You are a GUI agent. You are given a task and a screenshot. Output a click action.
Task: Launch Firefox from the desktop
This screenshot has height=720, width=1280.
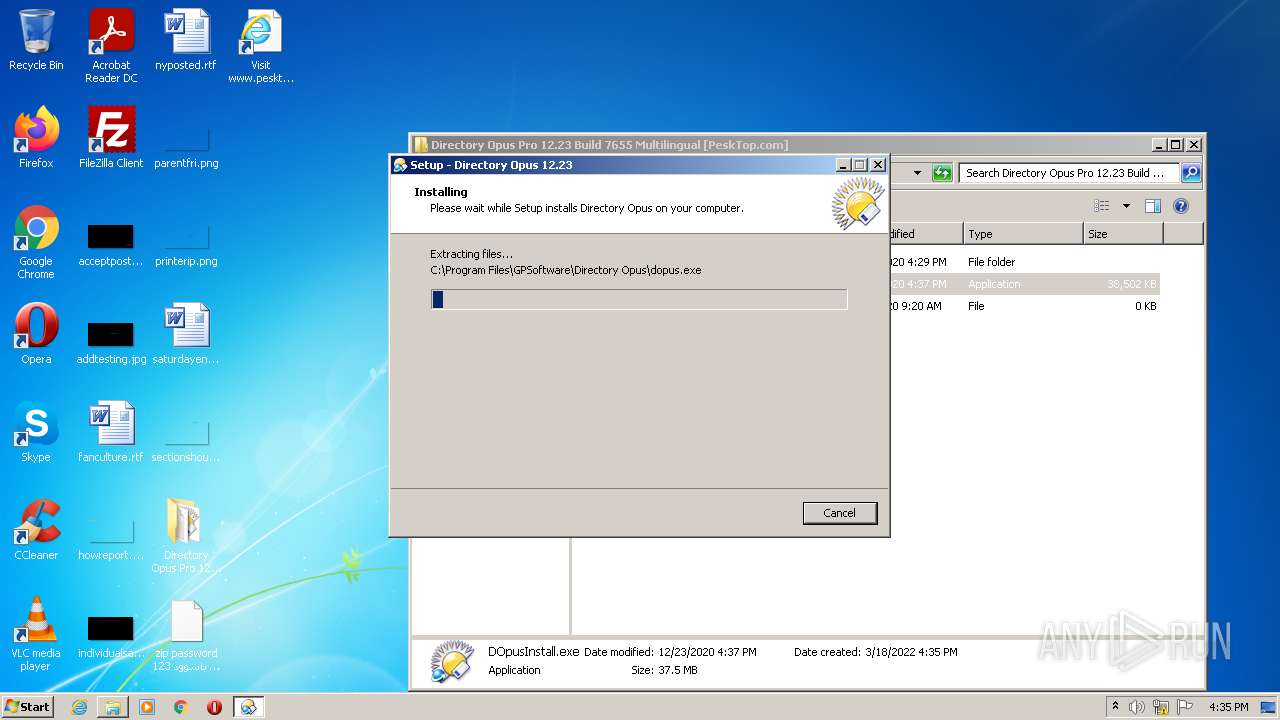[x=36, y=138]
